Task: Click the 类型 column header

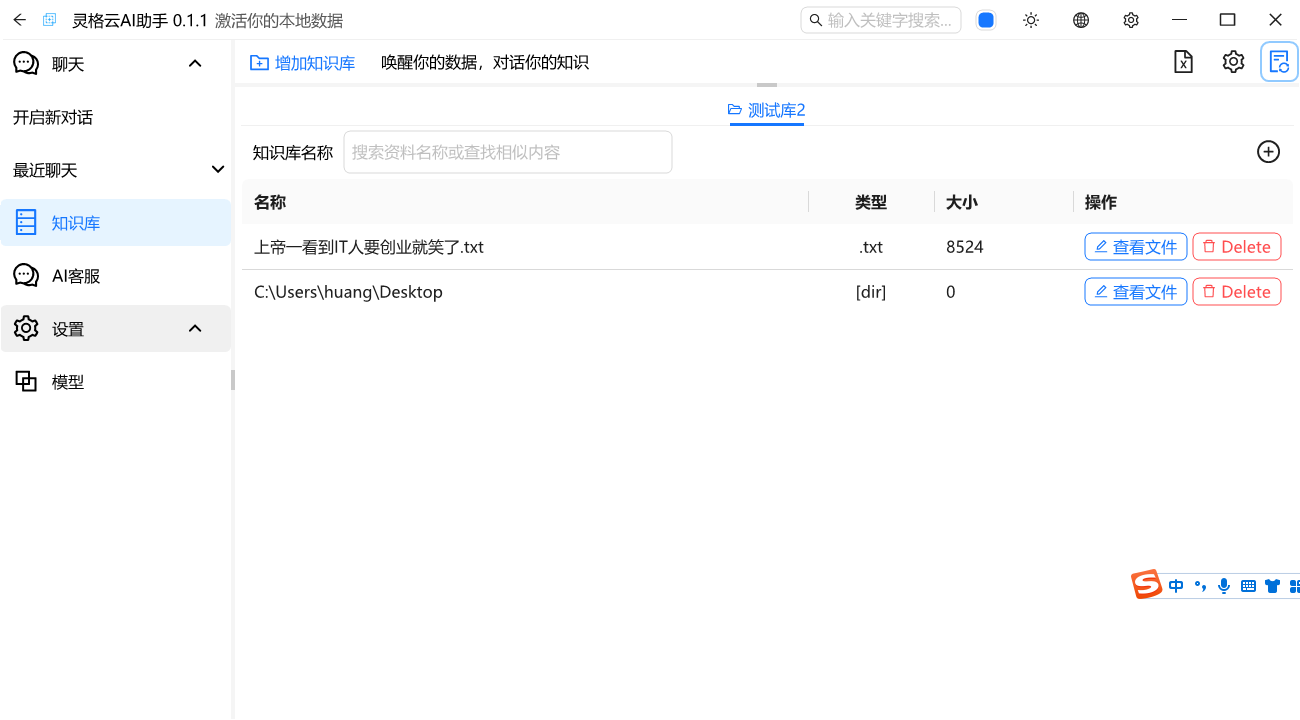Action: coord(871,202)
